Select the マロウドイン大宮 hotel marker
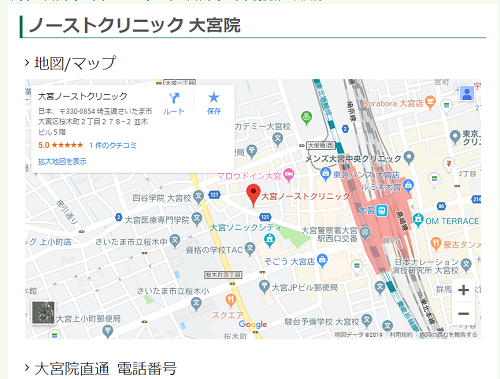Screen dimensions: 500x379 [x=289, y=175]
